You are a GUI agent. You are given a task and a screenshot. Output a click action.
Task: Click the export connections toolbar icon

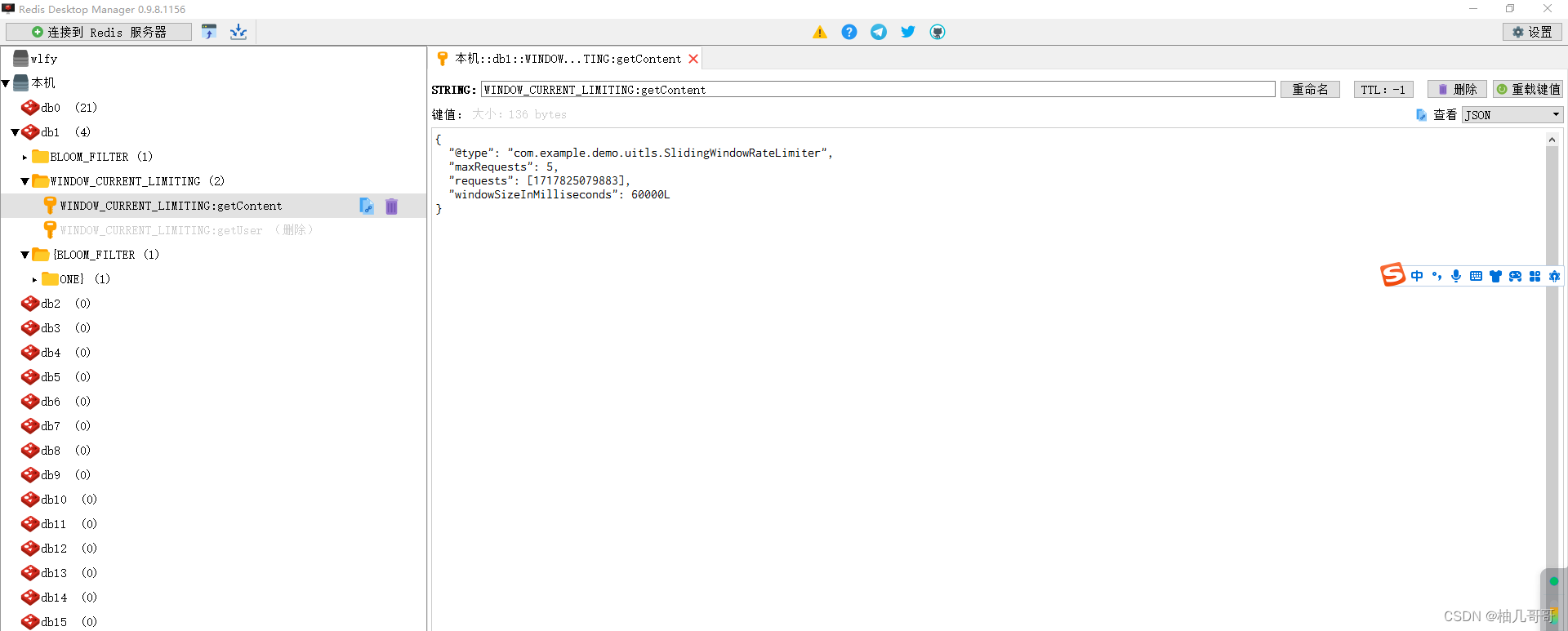click(238, 32)
